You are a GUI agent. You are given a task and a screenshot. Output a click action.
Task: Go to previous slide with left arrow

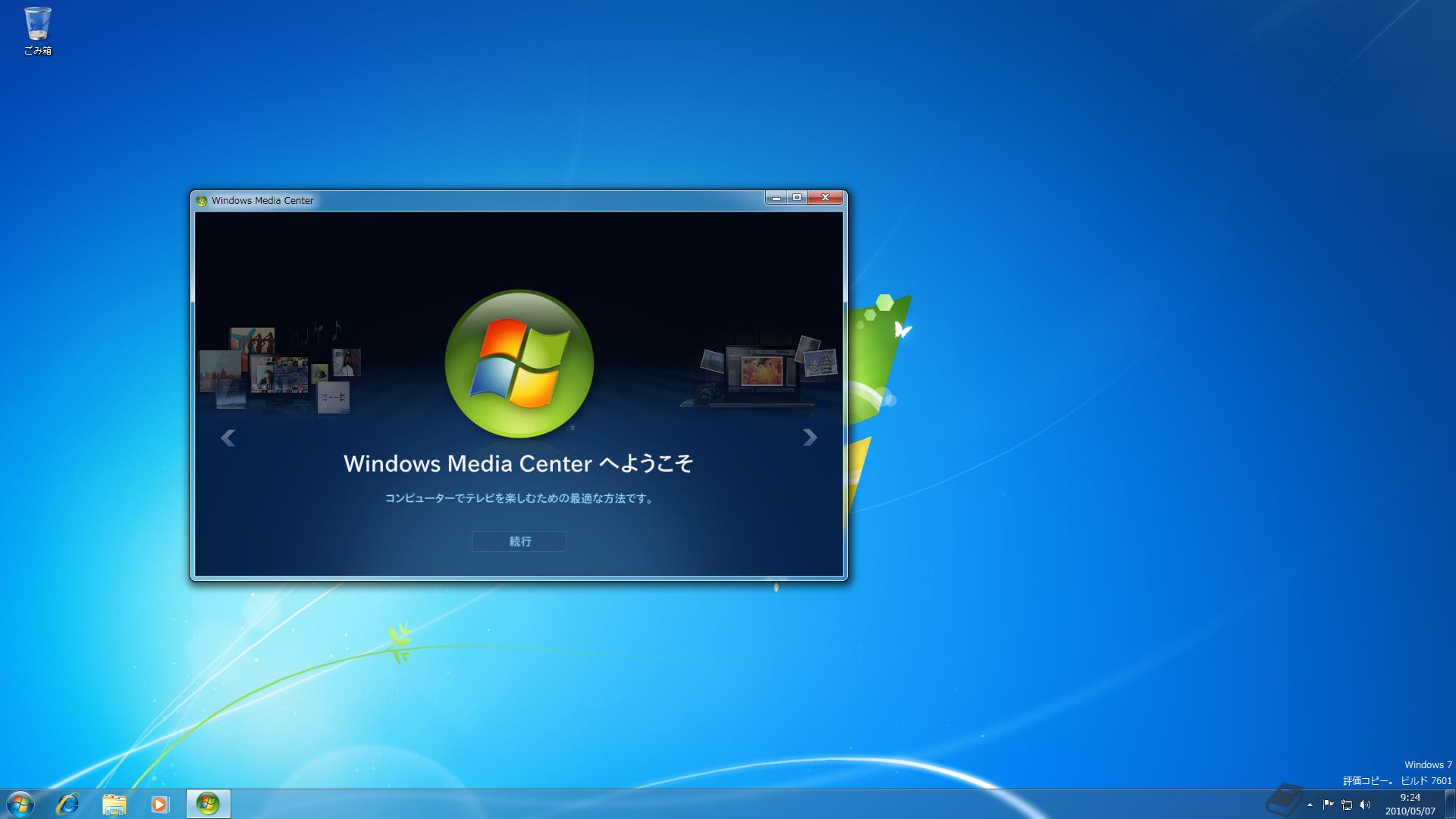(227, 438)
